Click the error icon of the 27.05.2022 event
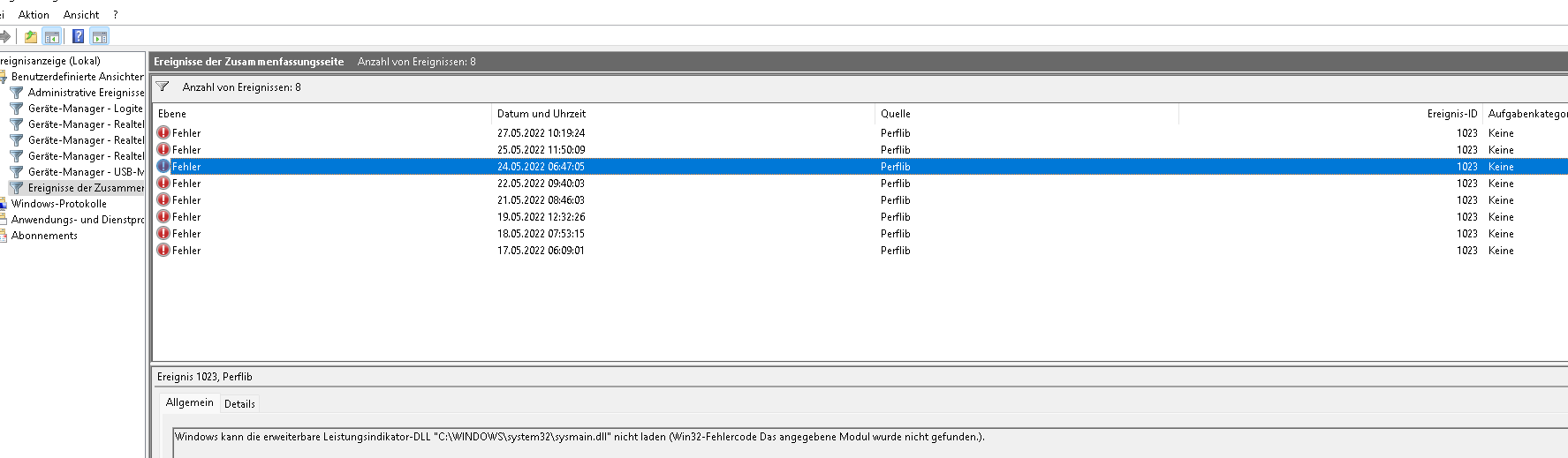1568x458 pixels. point(163,132)
